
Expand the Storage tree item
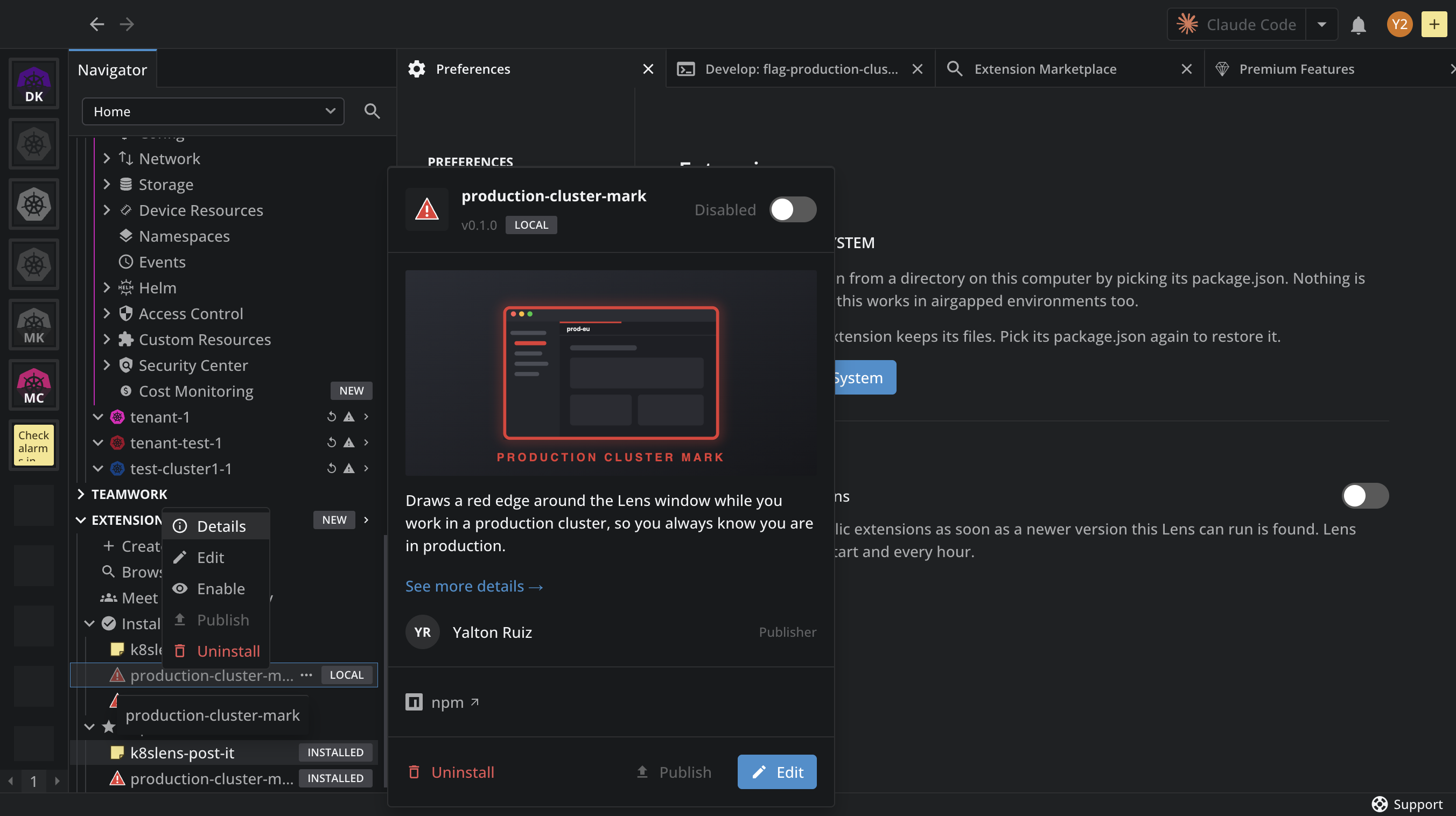(x=107, y=184)
